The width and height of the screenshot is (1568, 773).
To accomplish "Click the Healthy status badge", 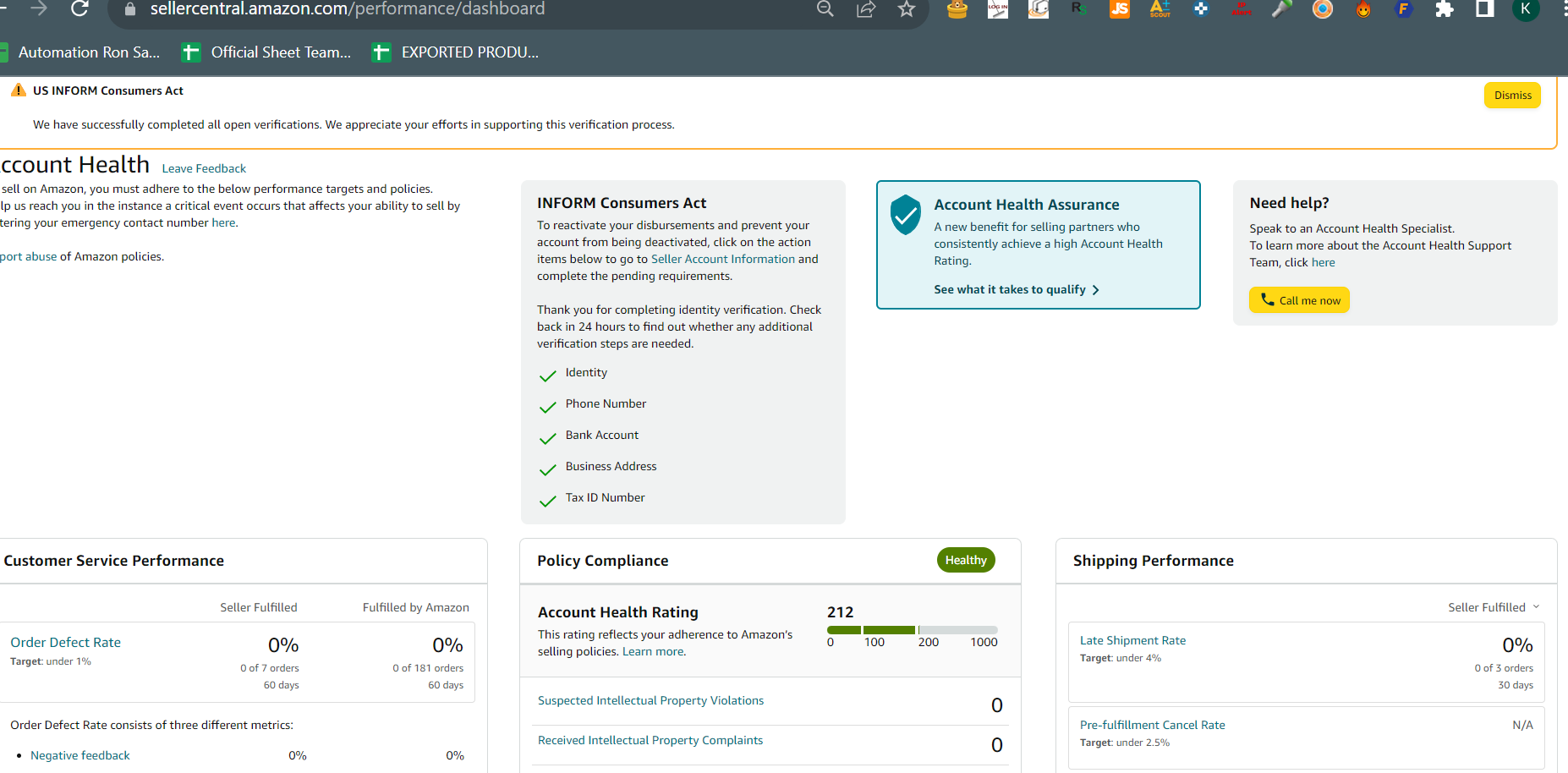I will pos(966,560).
